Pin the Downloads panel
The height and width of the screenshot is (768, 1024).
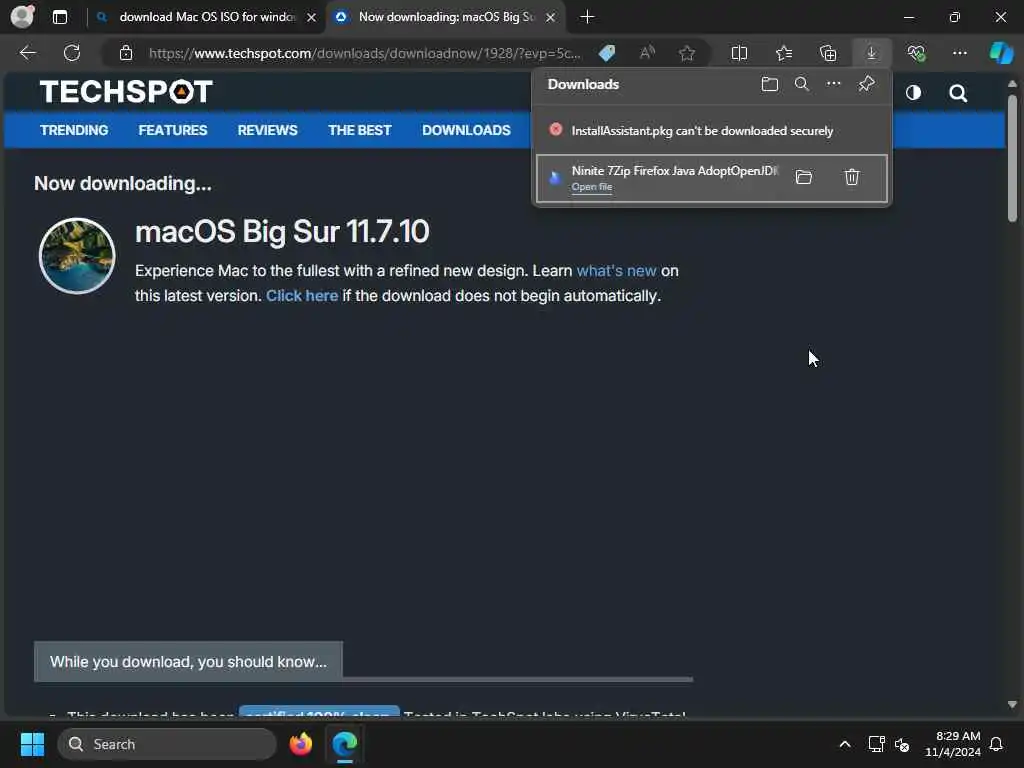pyautogui.click(x=867, y=84)
